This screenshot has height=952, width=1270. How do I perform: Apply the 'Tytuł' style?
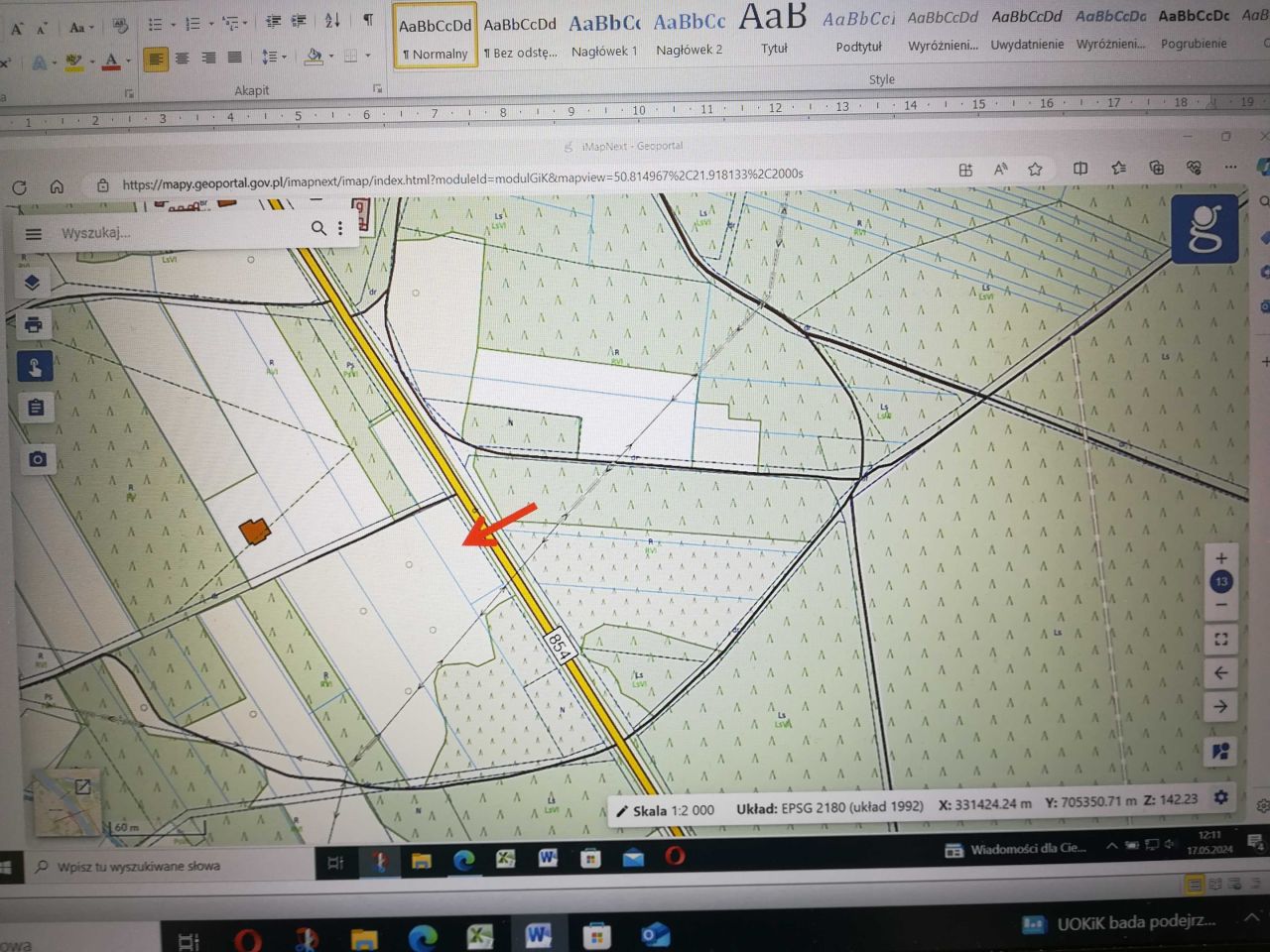click(774, 30)
